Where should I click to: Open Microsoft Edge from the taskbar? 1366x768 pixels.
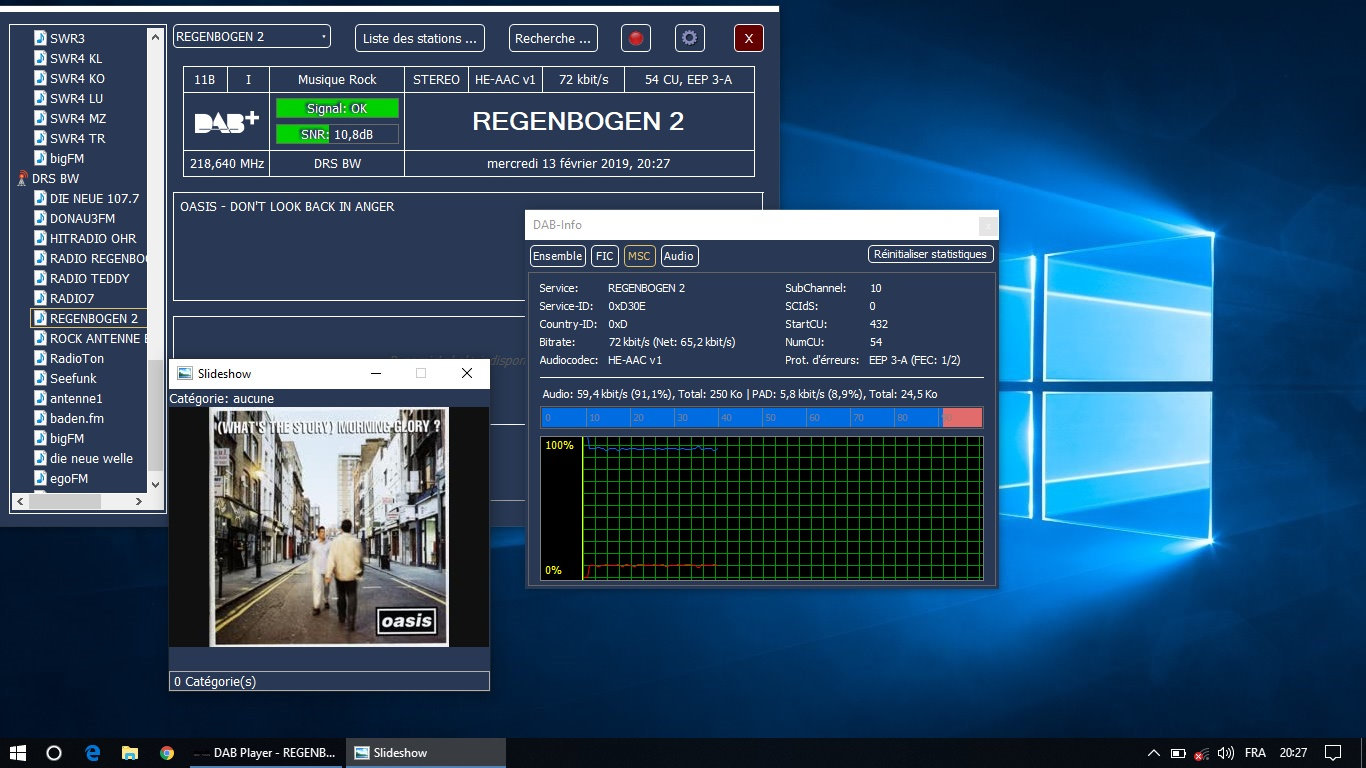pyautogui.click(x=92, y=753)
